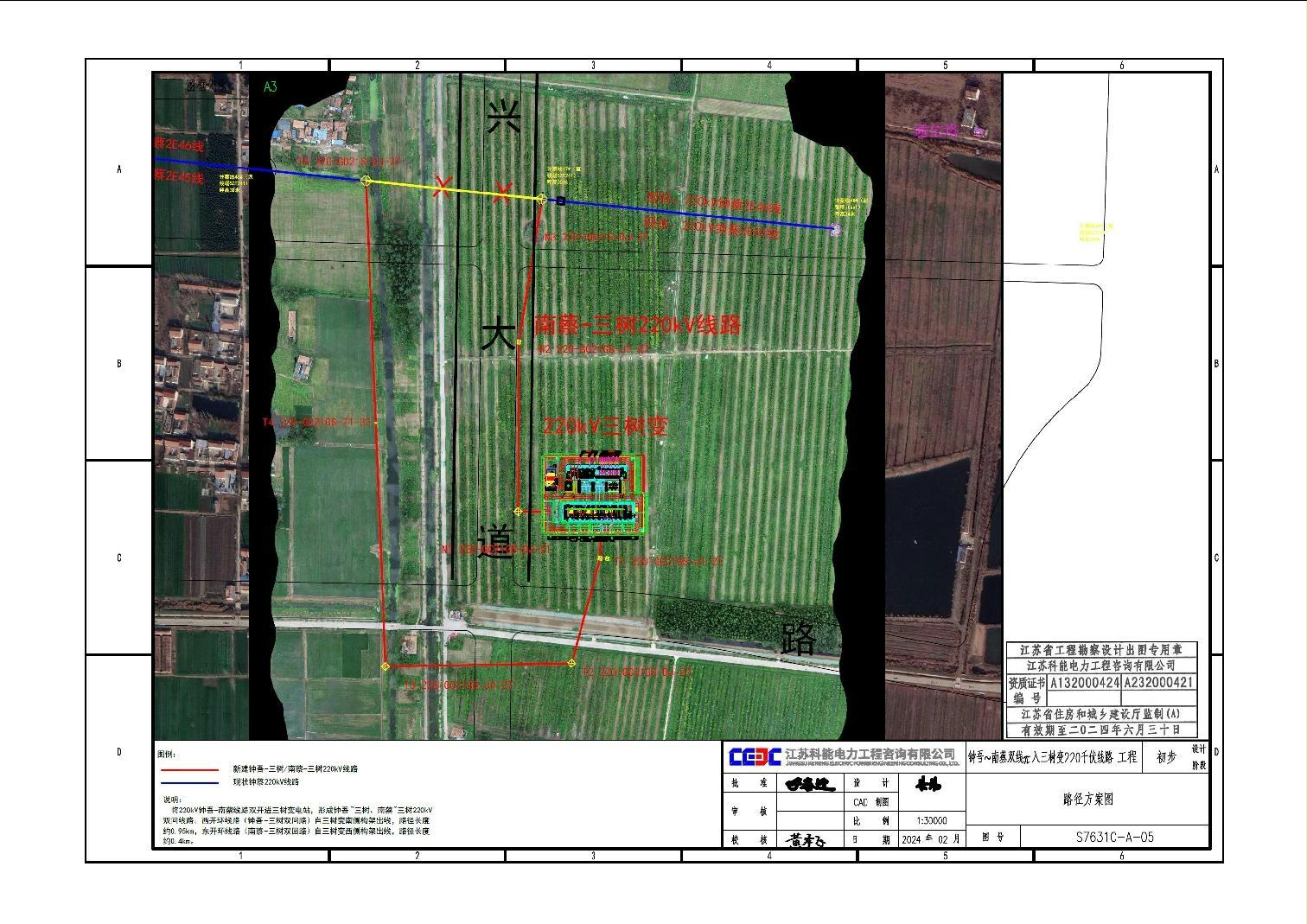Screen dimensions: 1307x924
Task: Click the '南蔡-三树220kV线路' label
Action: click(638, 325)
